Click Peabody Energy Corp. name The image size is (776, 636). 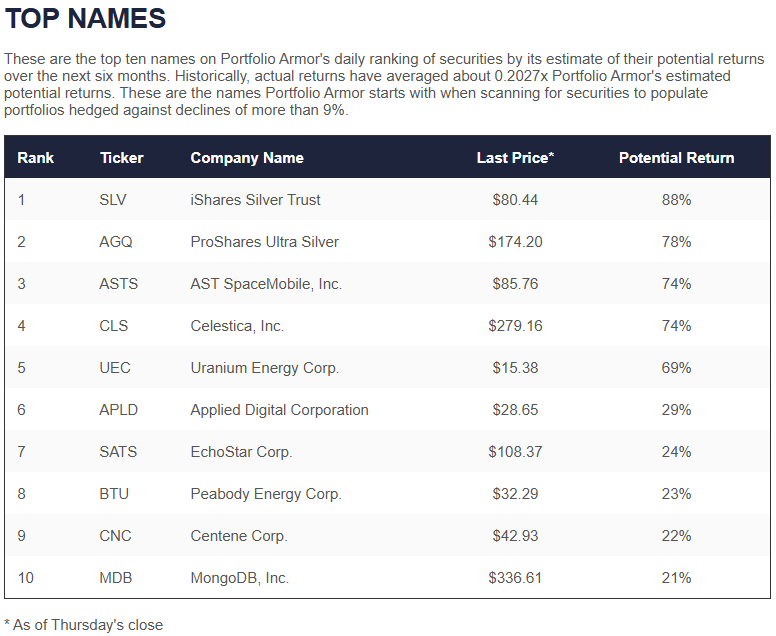pyautogui.click(x=266, y=494)
